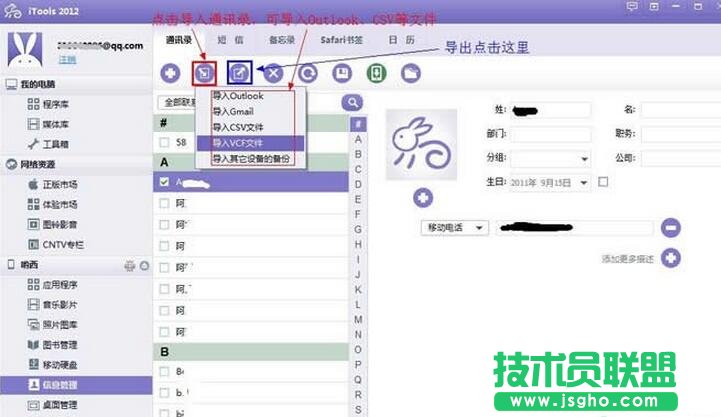721x417 pixels.
Task: Switch to the Safari书签 tab
Action: 342,40
